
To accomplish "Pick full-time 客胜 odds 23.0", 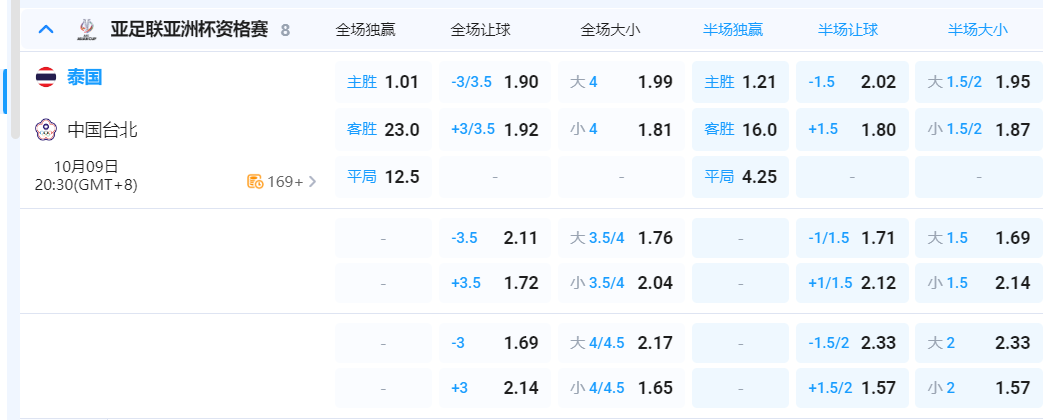I will [383, 129].
